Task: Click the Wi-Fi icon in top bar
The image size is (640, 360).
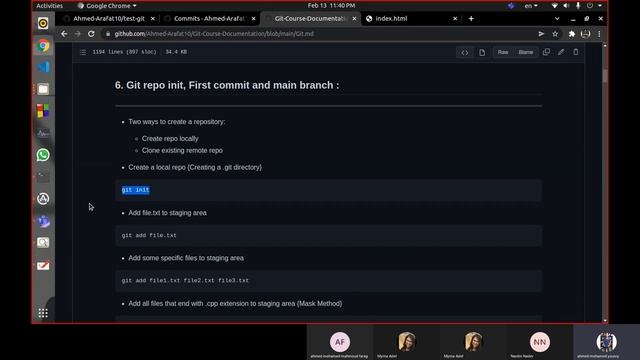Action: tap(554, 6)
